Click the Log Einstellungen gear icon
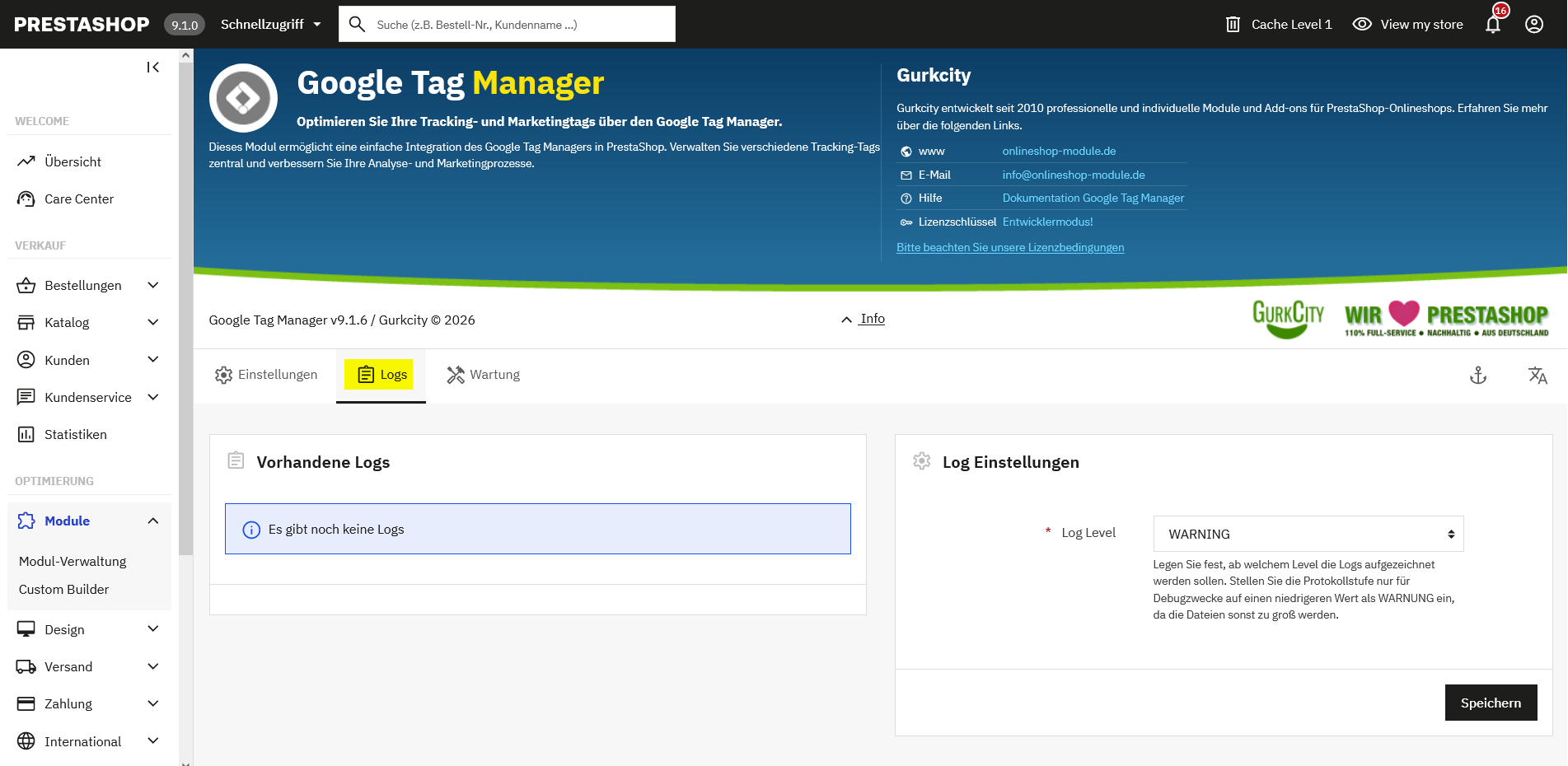The image size is (1568, 766). [x=922, y=460]
